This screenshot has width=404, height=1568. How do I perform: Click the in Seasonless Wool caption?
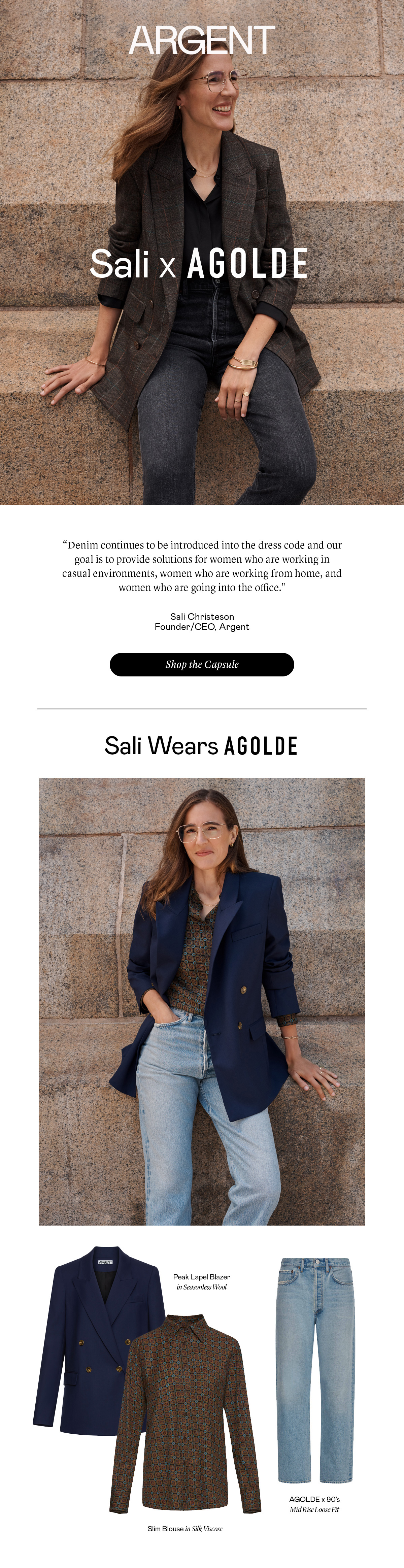(x=201, y=1287)
